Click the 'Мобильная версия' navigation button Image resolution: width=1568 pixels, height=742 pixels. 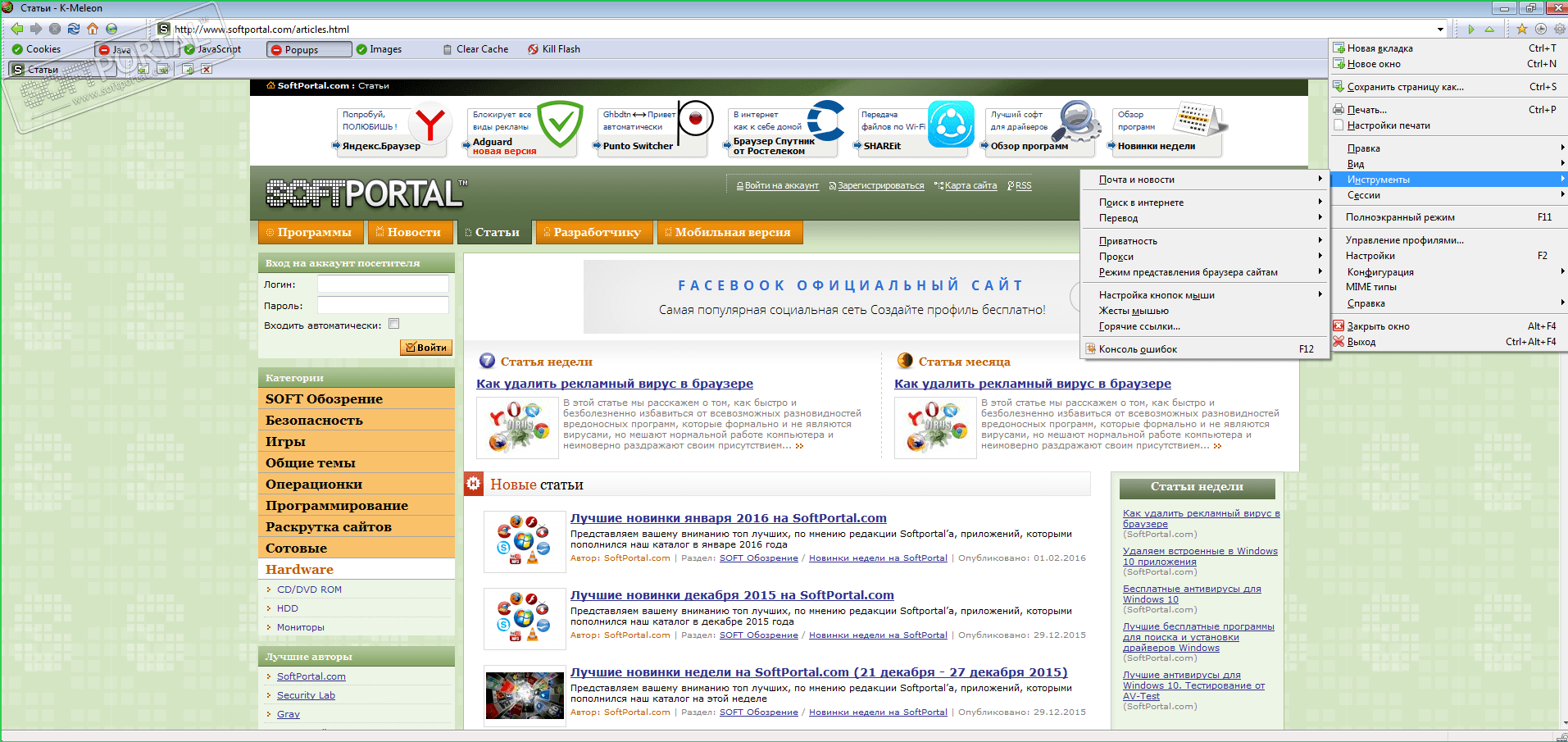[729, 233]
